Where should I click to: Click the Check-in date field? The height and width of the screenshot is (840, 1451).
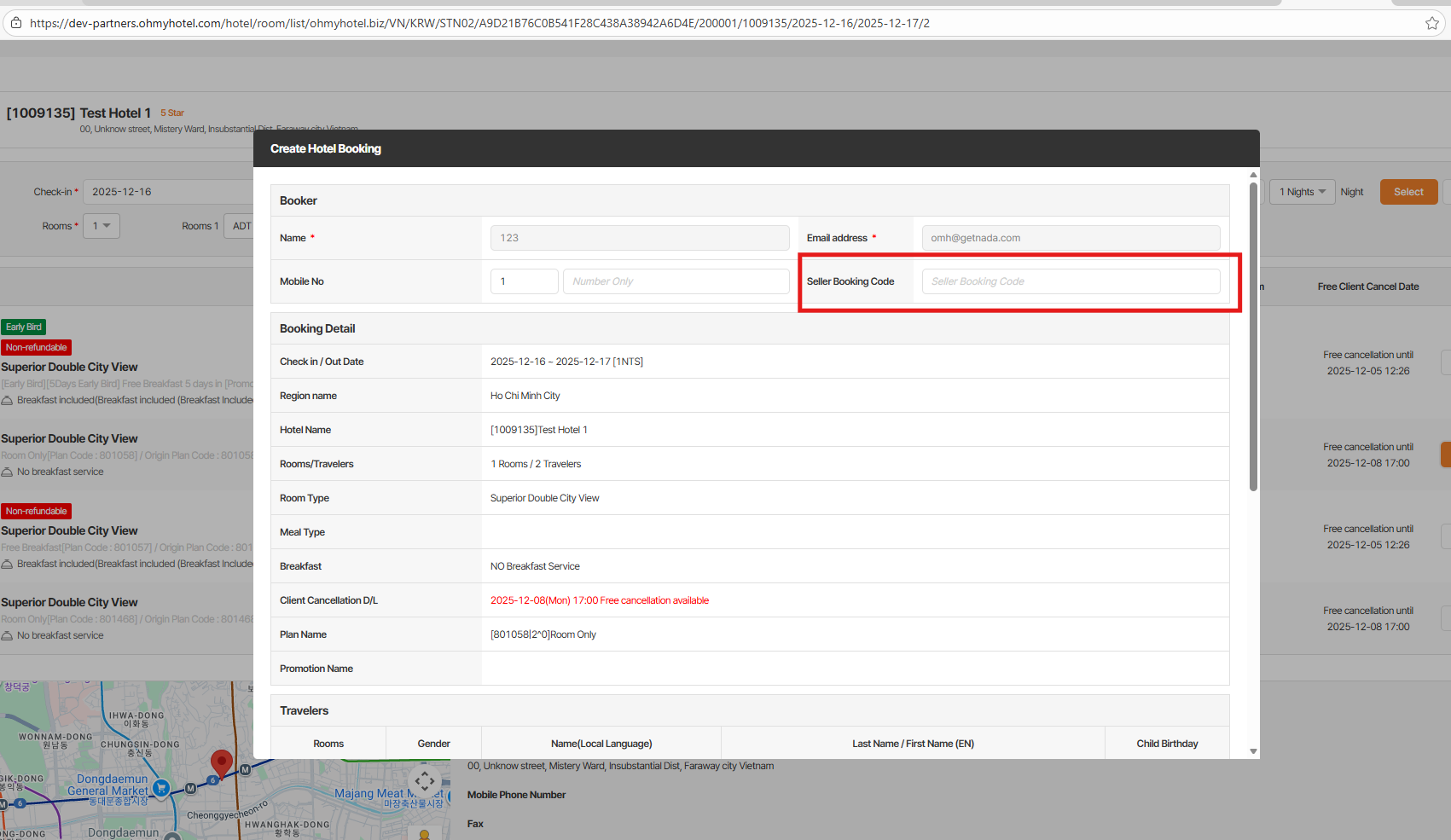click(167, 192)
